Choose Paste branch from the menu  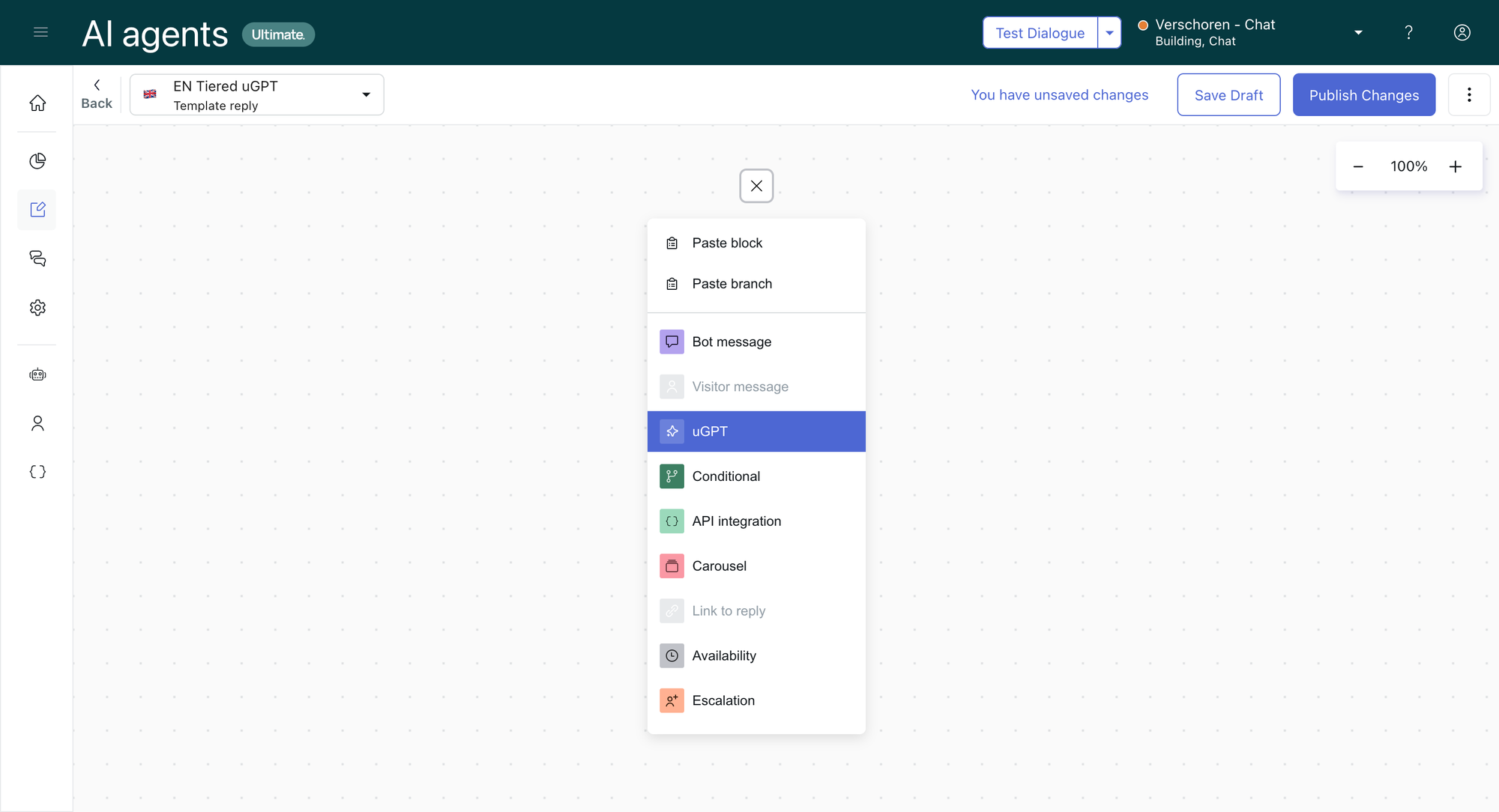point(732,284)
